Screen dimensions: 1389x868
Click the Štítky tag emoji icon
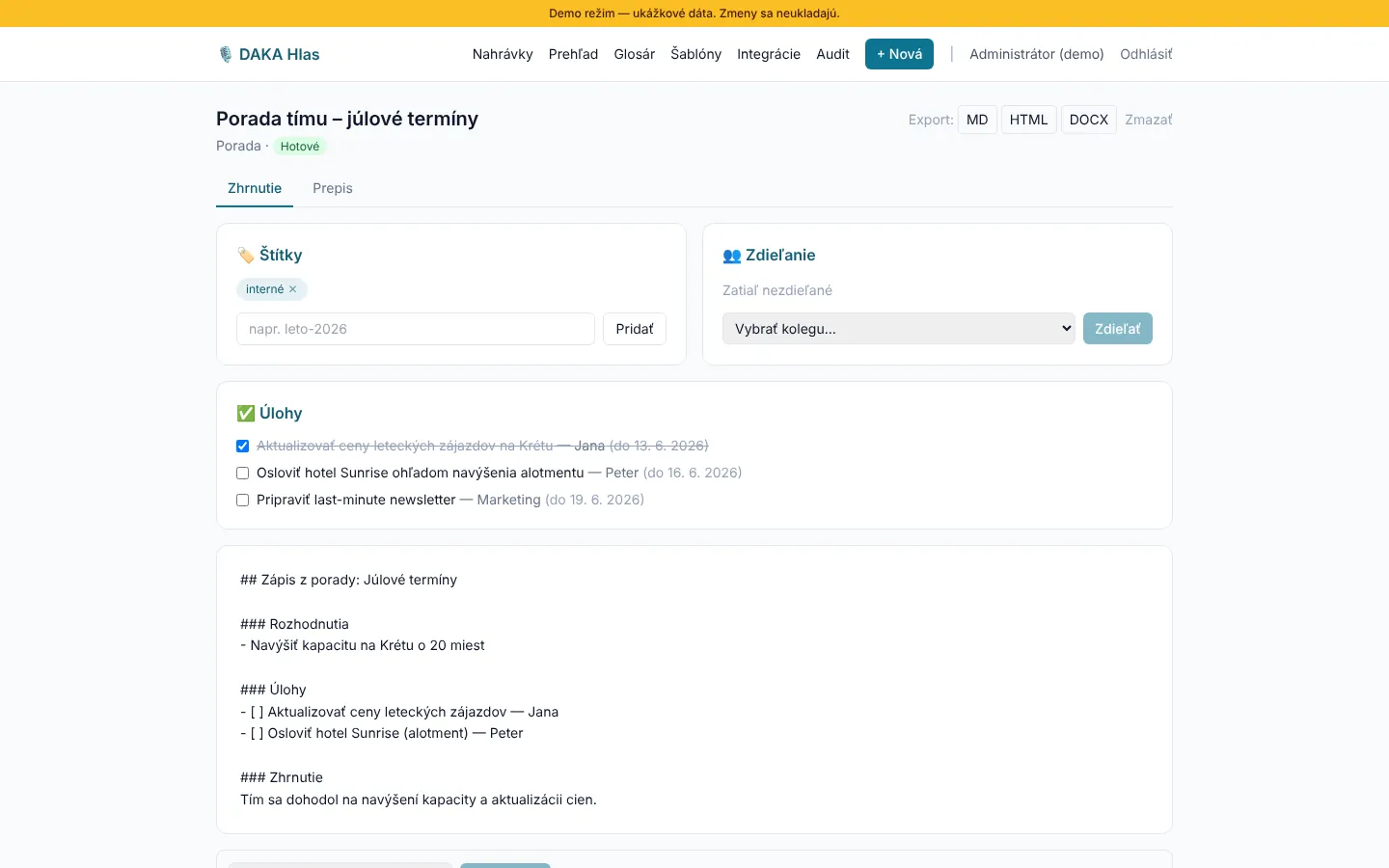click(x=246, y=255)
